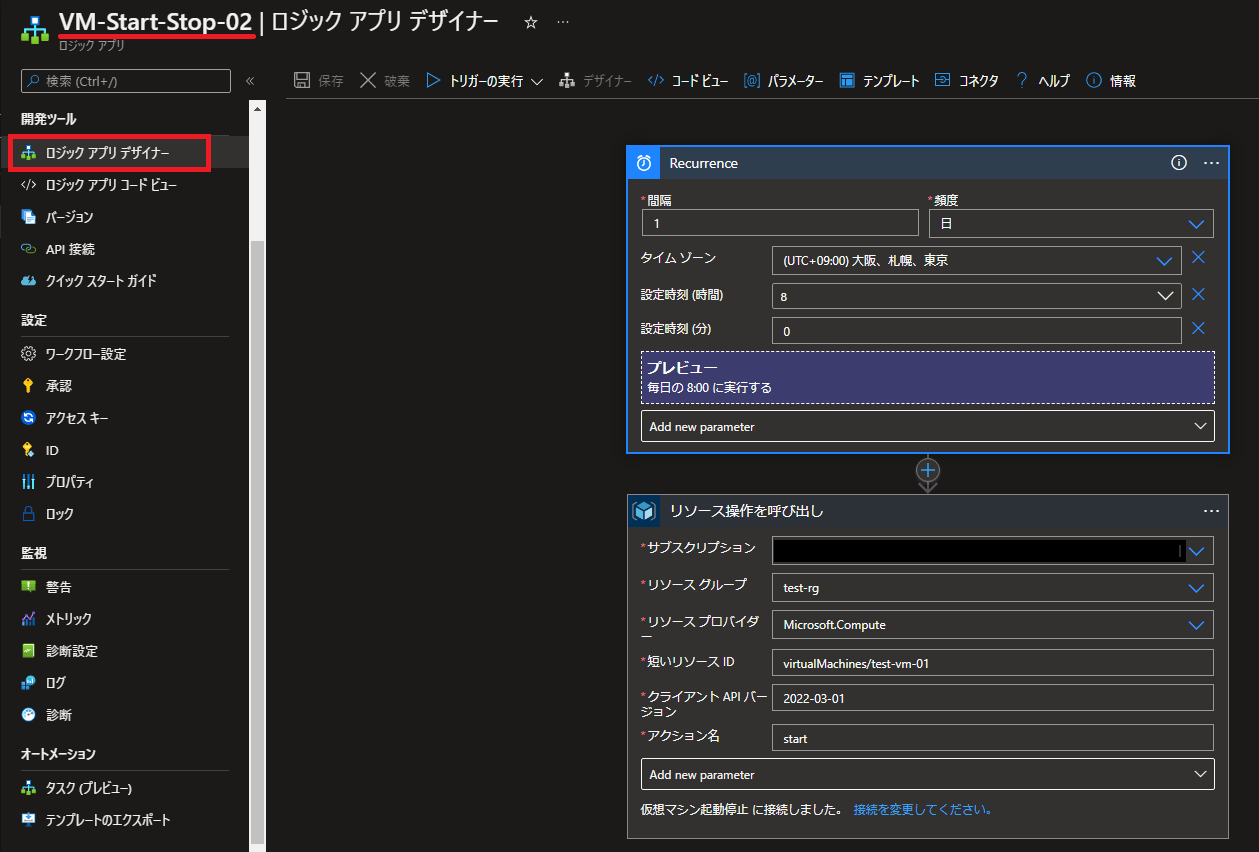Click the タスク (プレビュー) icon in sidebar

click(x=29, y=788)
